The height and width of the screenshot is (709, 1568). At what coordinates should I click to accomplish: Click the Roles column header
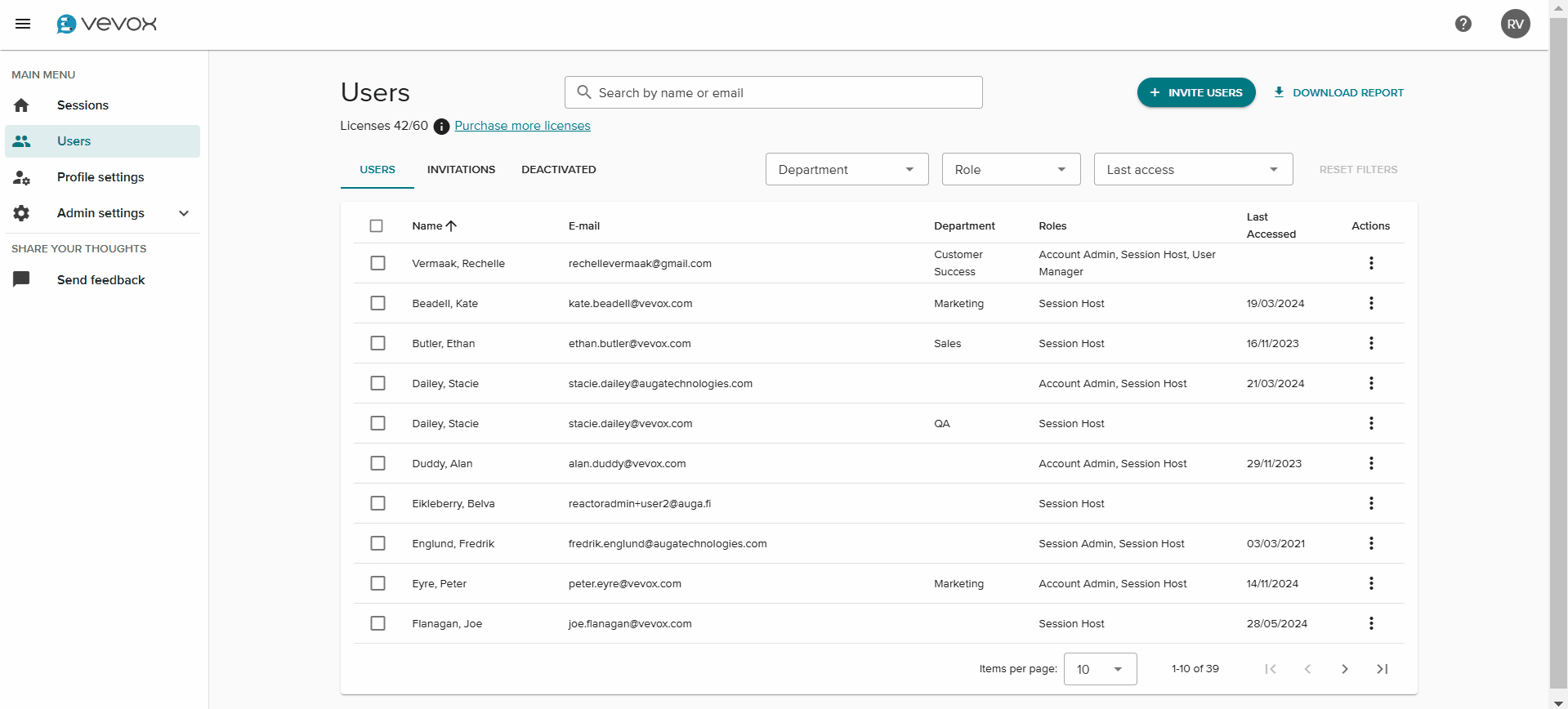(1052, 225)
